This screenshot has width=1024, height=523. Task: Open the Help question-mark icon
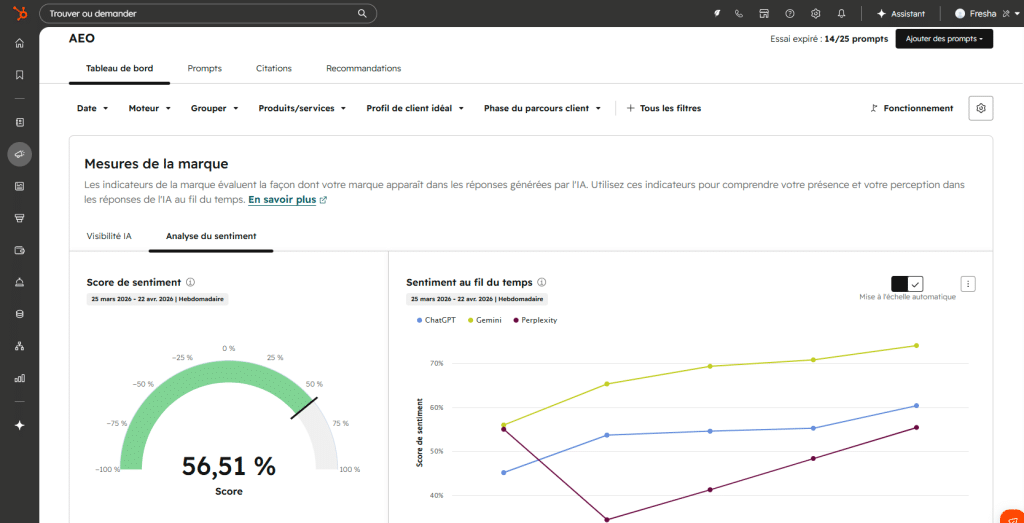pyautogui.click(x=790, y=13)
